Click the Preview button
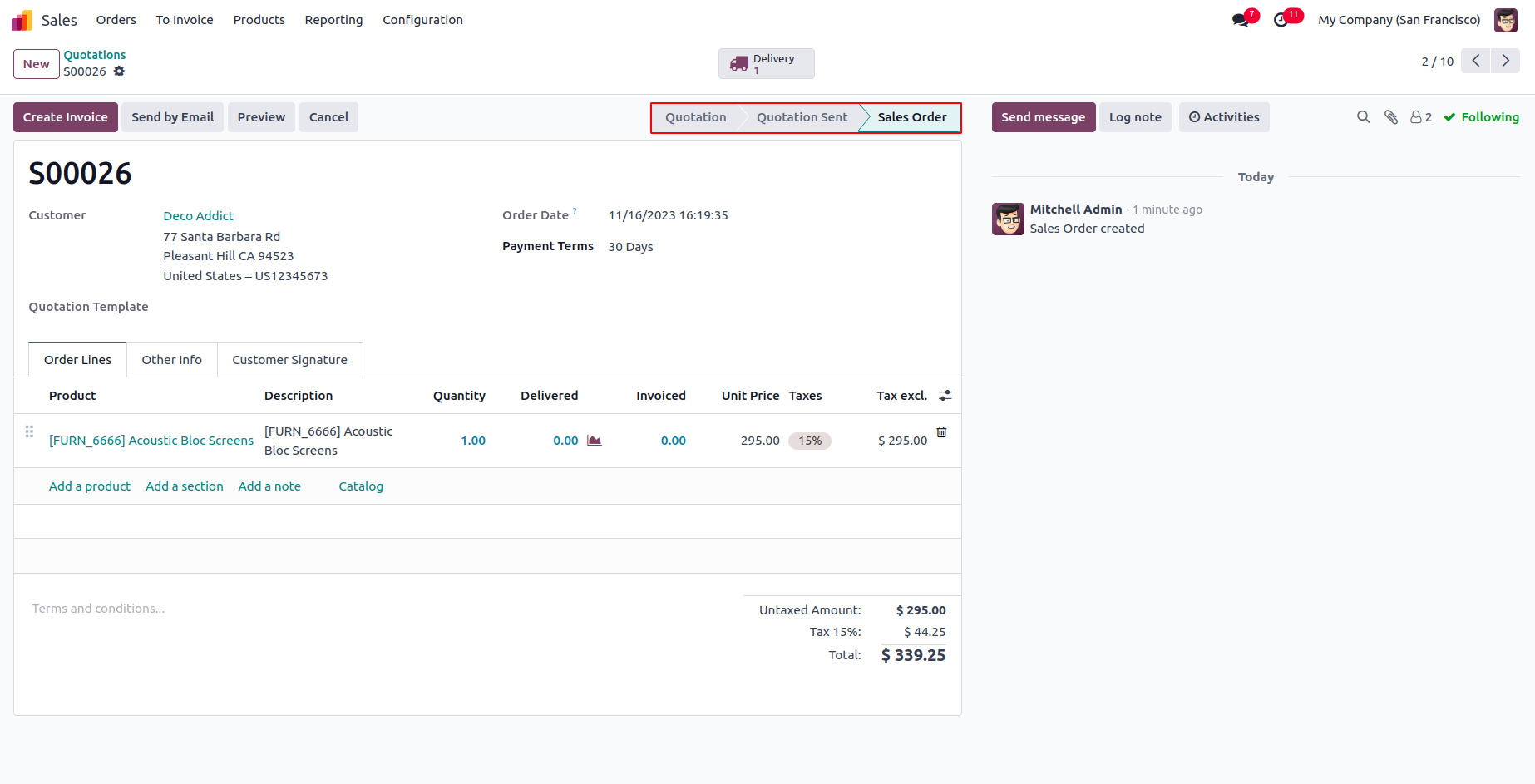Image resolution: width=1535 pixels, height=784 pixels. click(261, 117)
